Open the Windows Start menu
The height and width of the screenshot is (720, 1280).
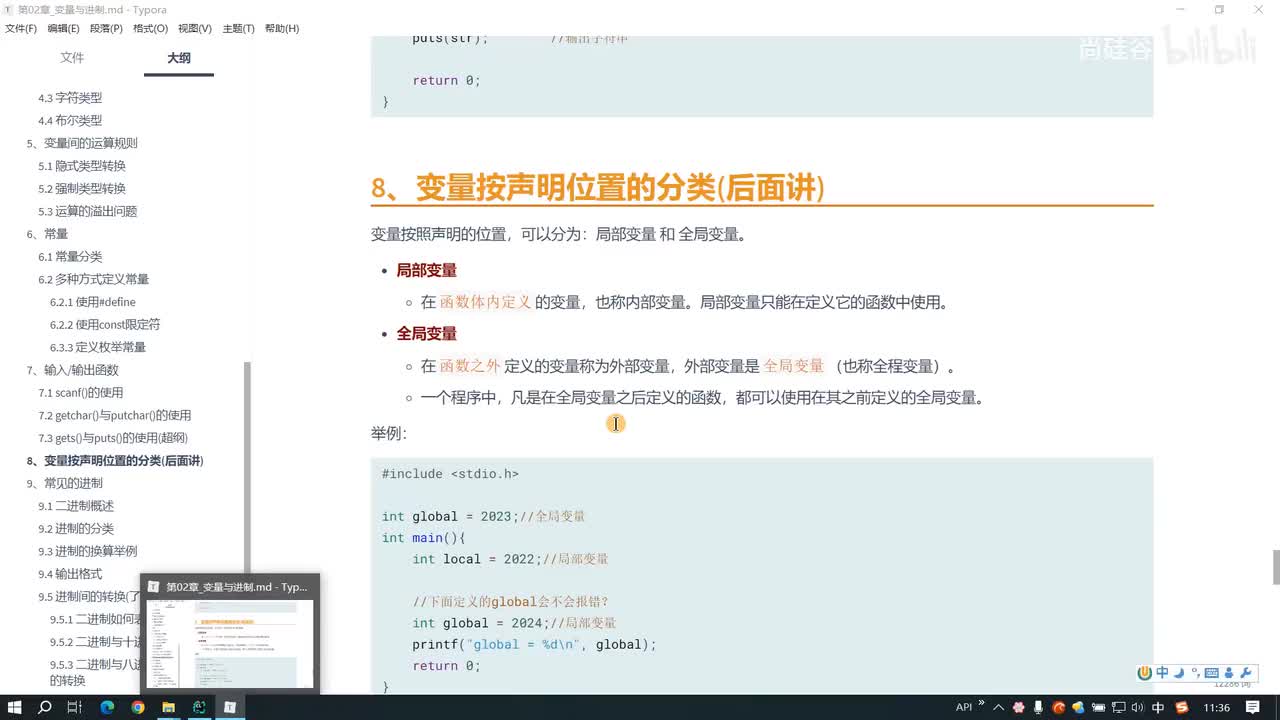pyautogui.click(x=14, y=707)
